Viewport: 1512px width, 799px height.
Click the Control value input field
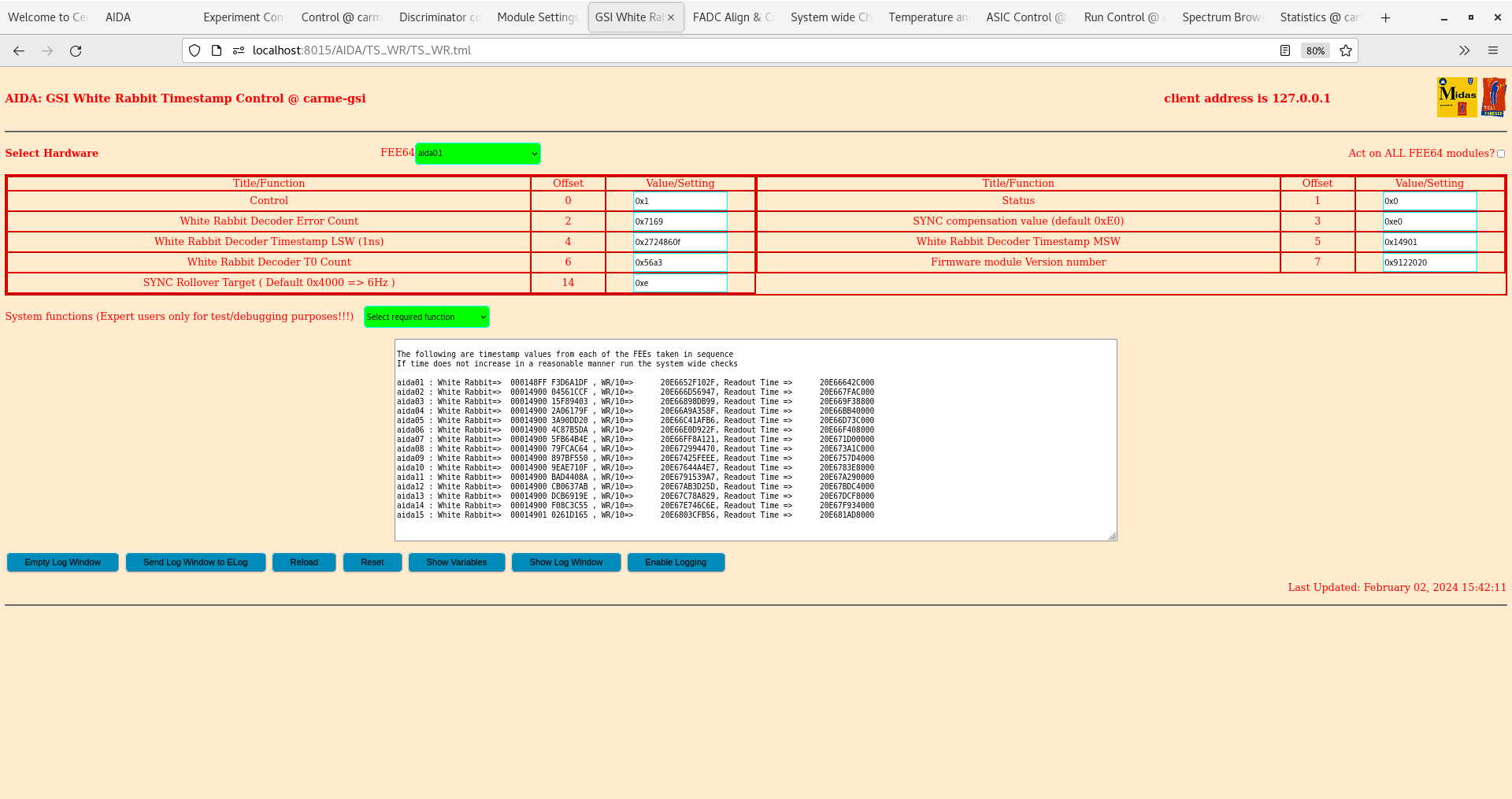coord(680,201)
